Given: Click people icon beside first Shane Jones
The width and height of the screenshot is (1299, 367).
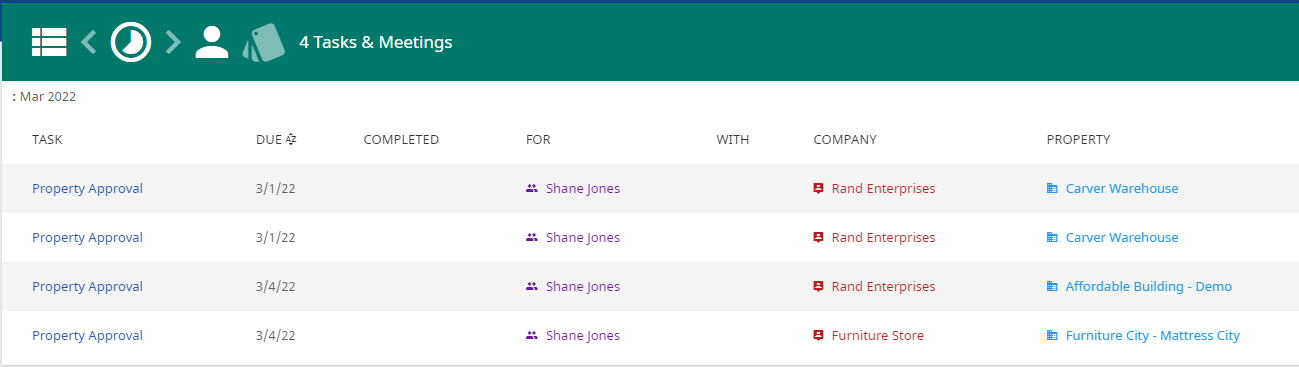Looking at the screenshot, I should [x=532, y=188].
